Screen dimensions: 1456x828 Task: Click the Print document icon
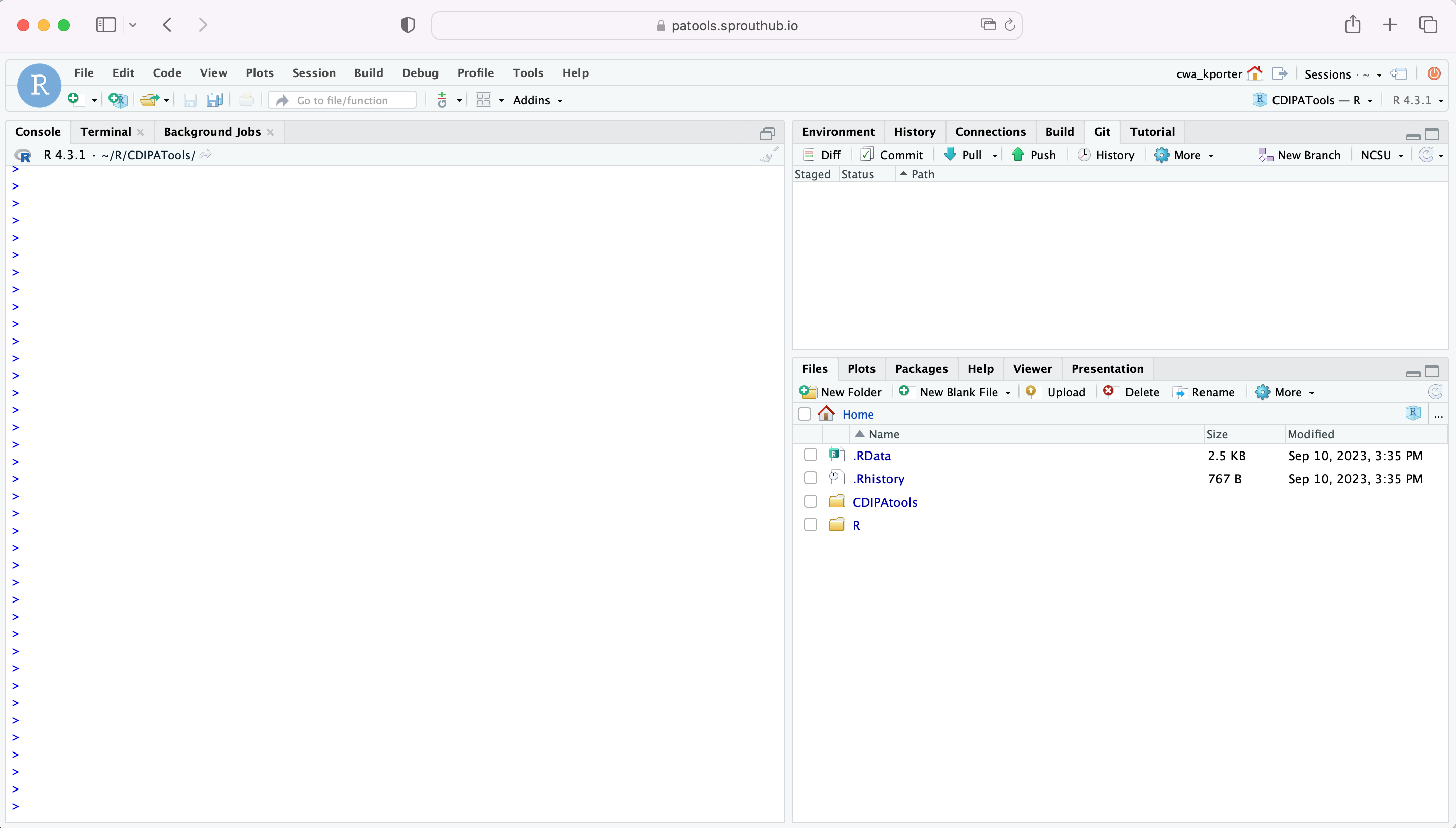pyautogui.click(x=246, y=100)
